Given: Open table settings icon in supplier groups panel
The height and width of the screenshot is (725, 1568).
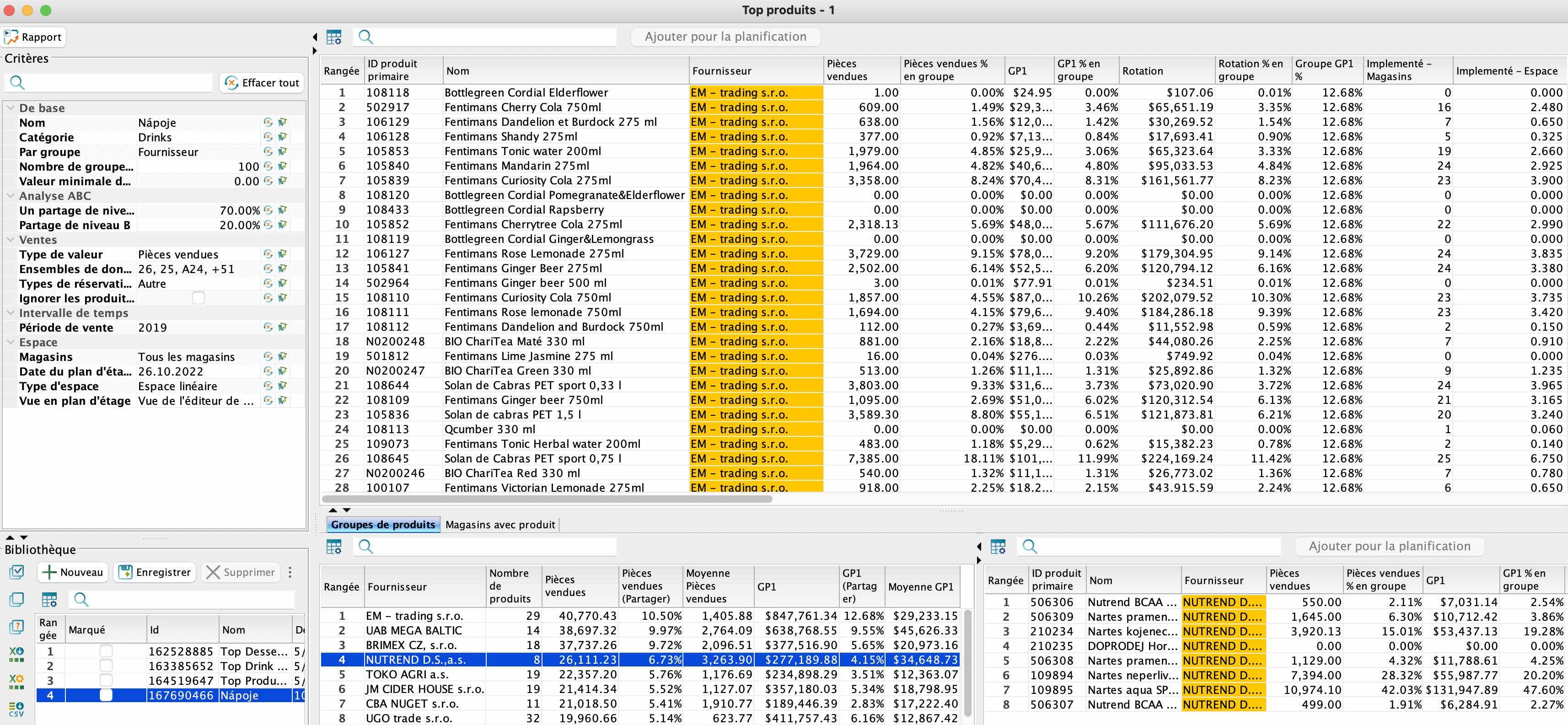Looking at the screenshot, I should [334, 547].
